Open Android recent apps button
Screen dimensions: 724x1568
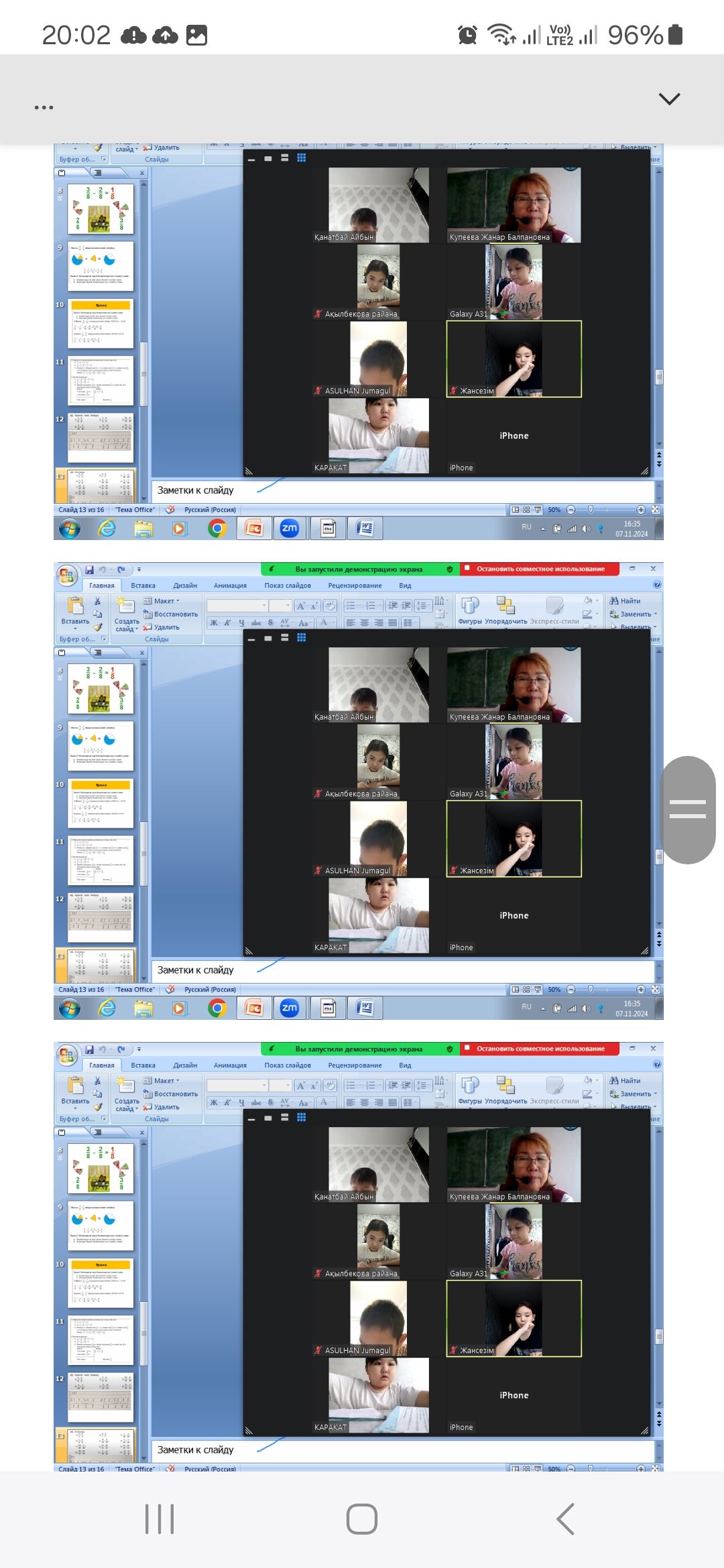(160, 1518)
